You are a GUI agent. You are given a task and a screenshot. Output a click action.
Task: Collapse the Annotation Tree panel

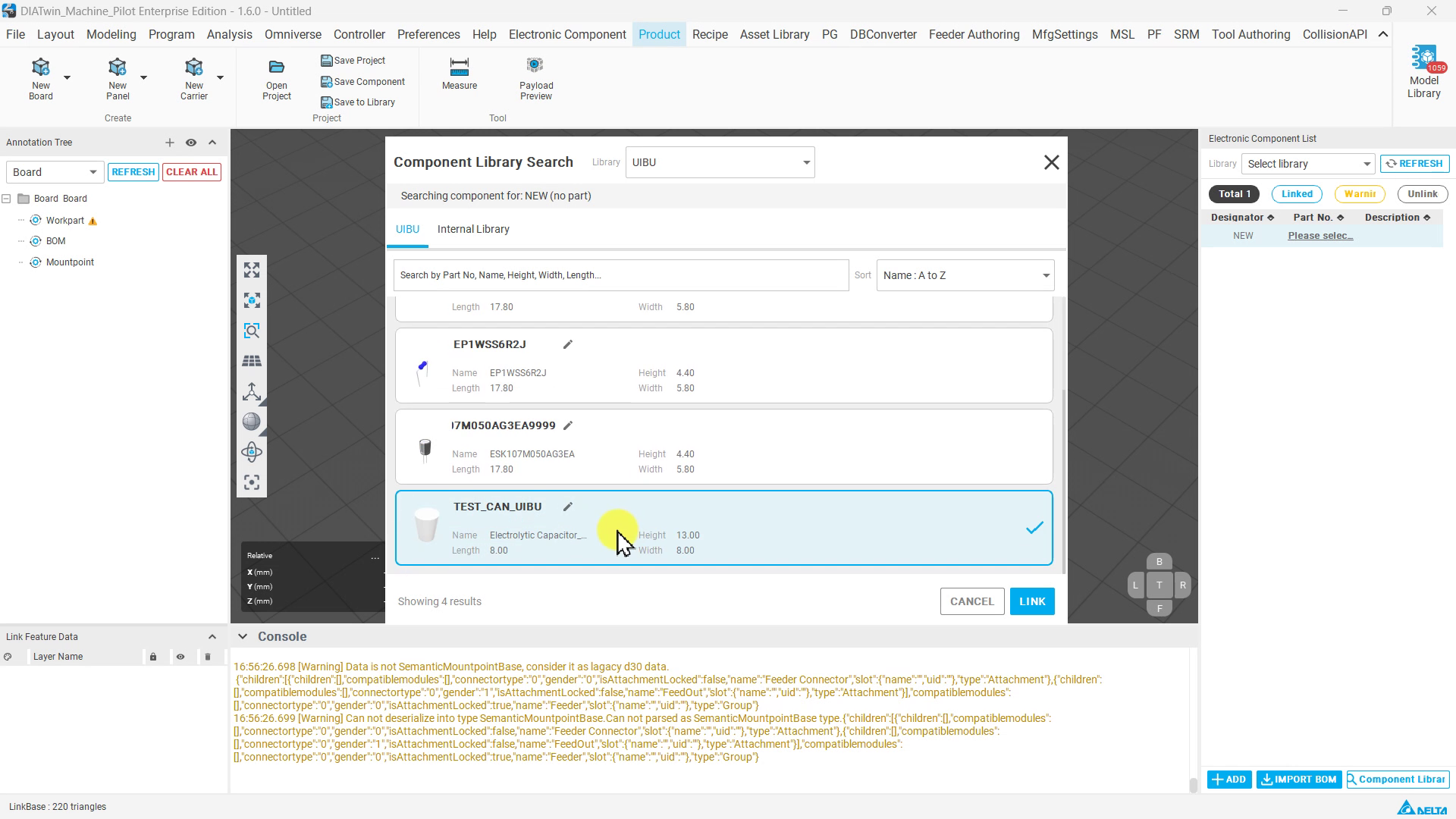pyautogui.click(x=212, y=143)
